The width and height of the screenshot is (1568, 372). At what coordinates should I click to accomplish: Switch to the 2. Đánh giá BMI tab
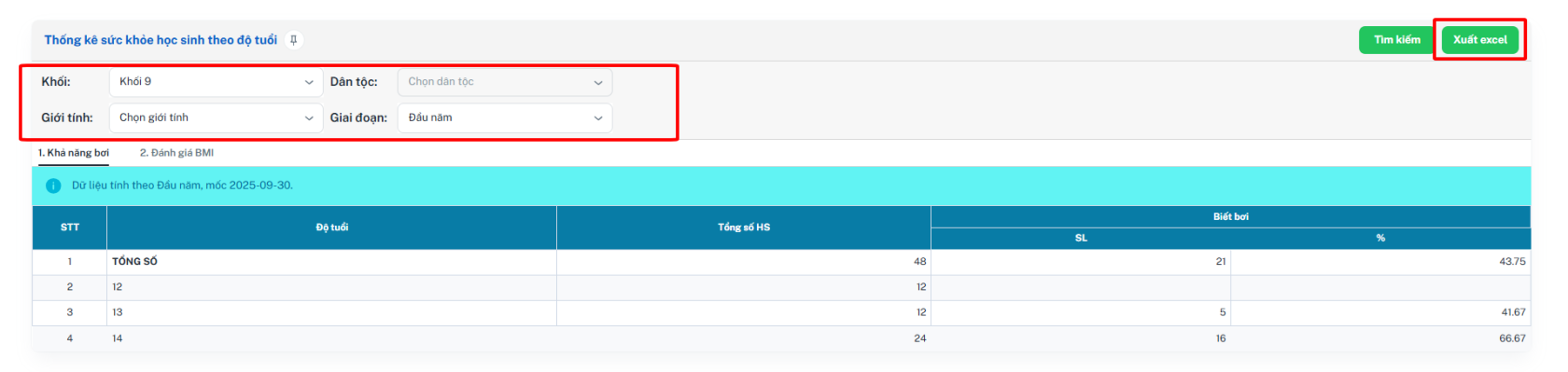[176, 153]
